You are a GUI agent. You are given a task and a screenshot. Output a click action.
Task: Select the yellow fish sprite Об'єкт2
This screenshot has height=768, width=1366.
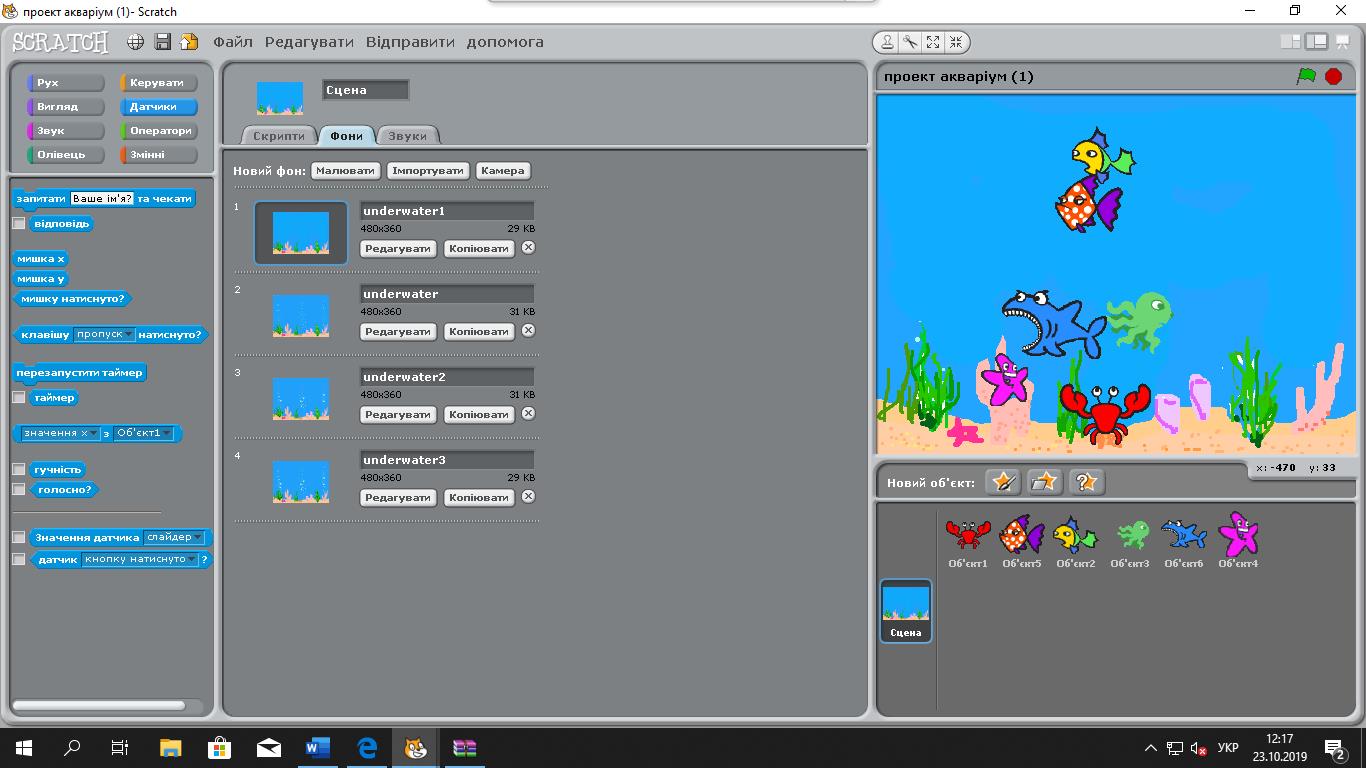[1076, 541]
